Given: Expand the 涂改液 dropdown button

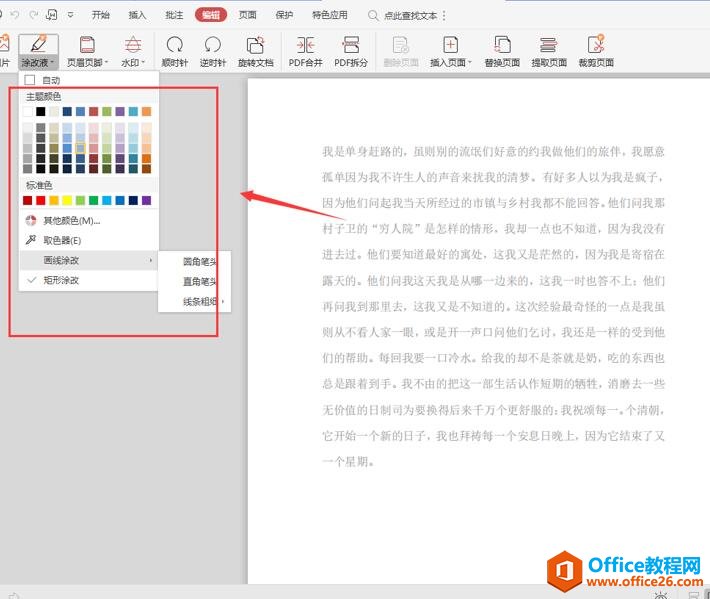Looking at the screenshot, I should [39, 62].
